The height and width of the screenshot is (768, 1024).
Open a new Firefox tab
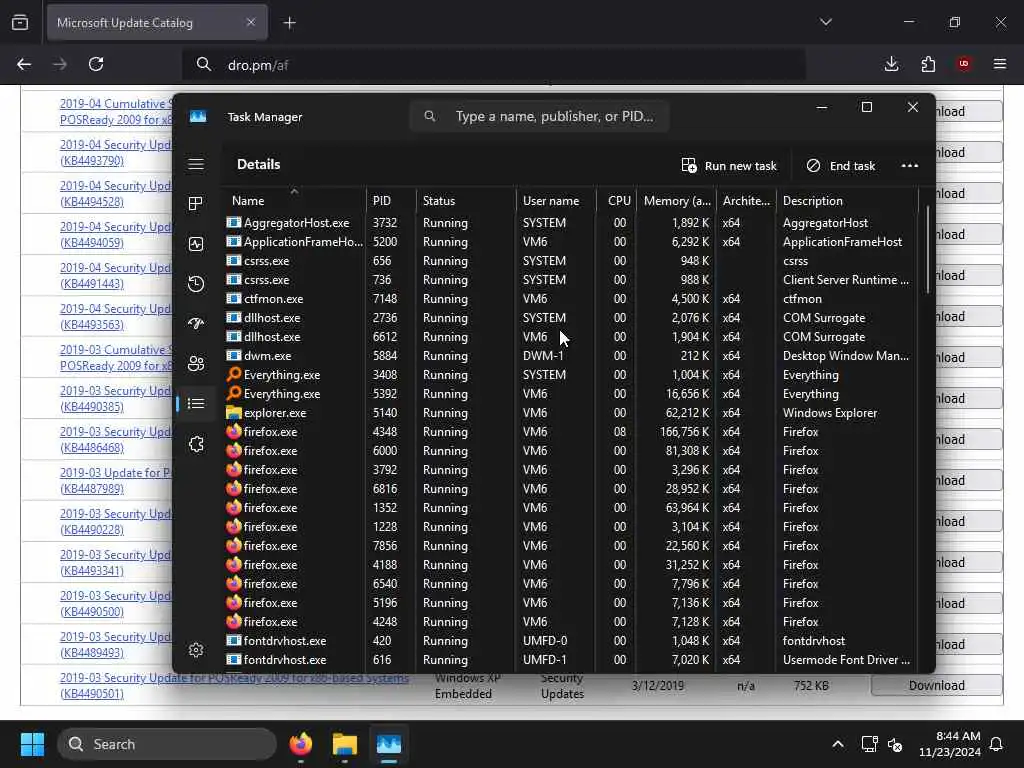[x=289, y=23]
